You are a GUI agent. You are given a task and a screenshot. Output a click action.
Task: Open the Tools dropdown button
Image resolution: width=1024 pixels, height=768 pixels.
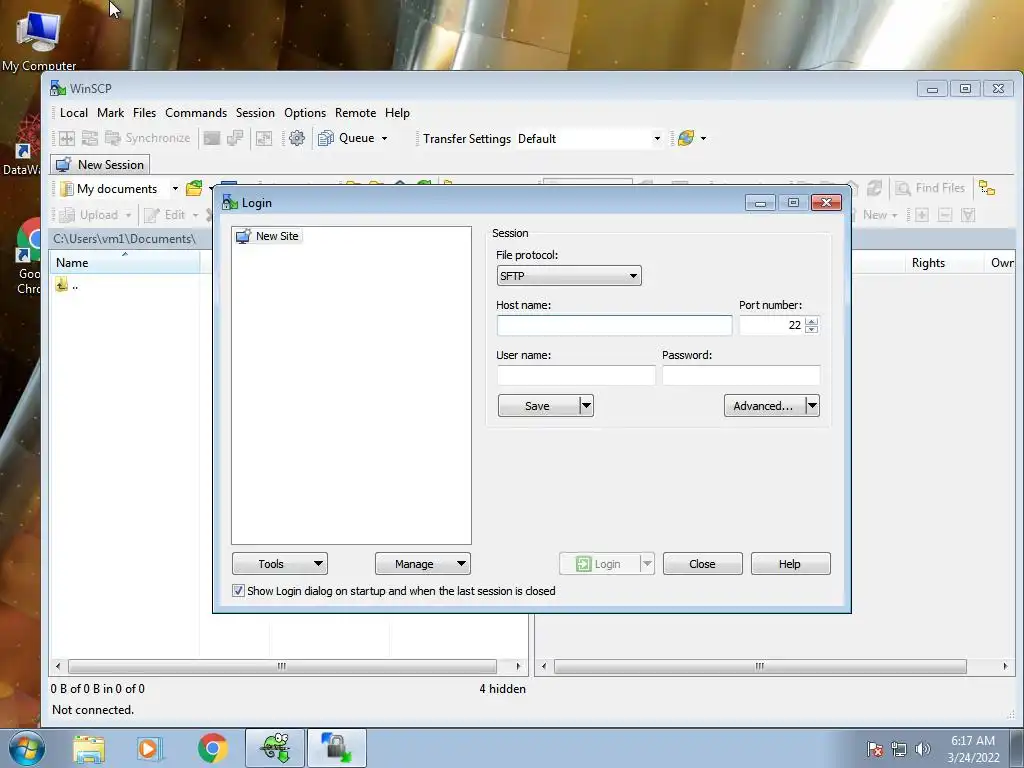(280, 564)
